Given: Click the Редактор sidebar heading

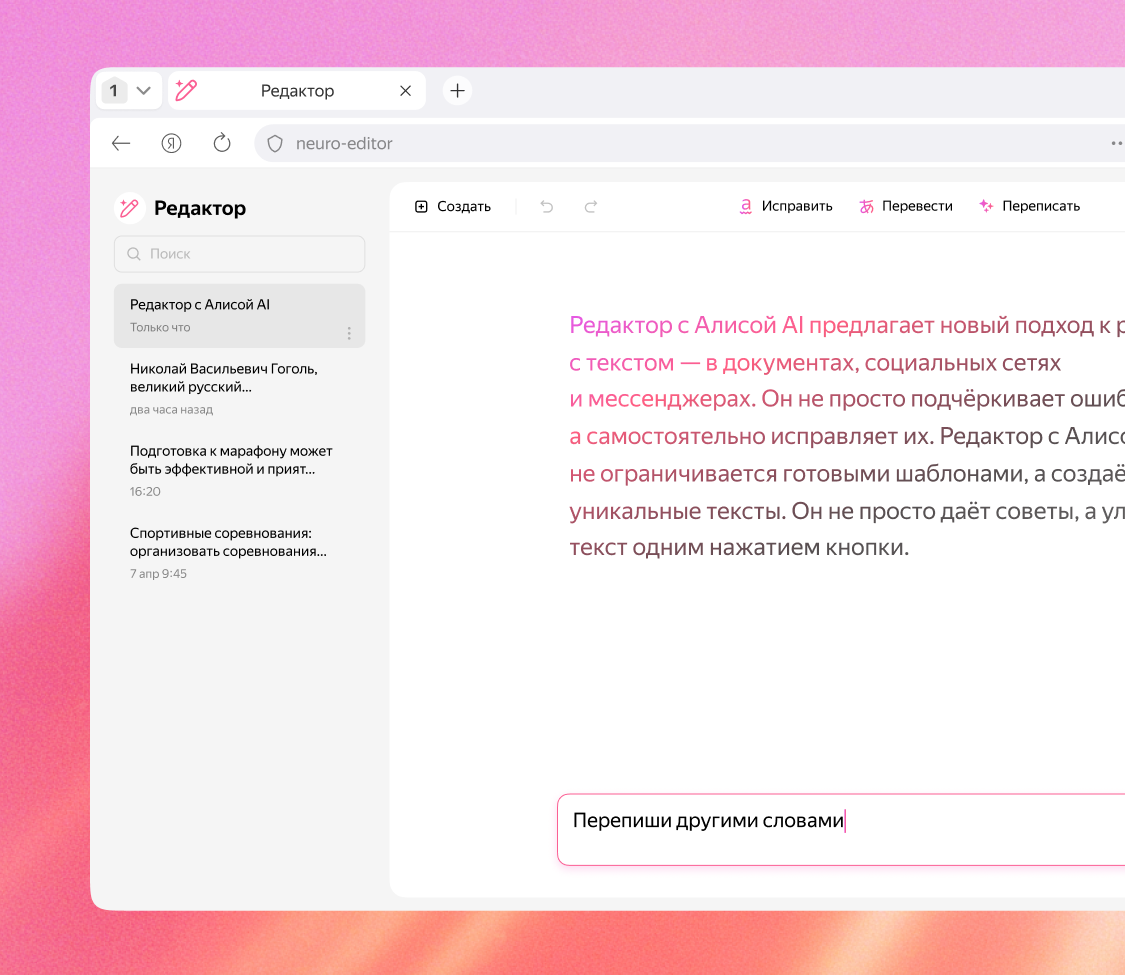Looking at the screenshot, I should click(x=200, y=208).
